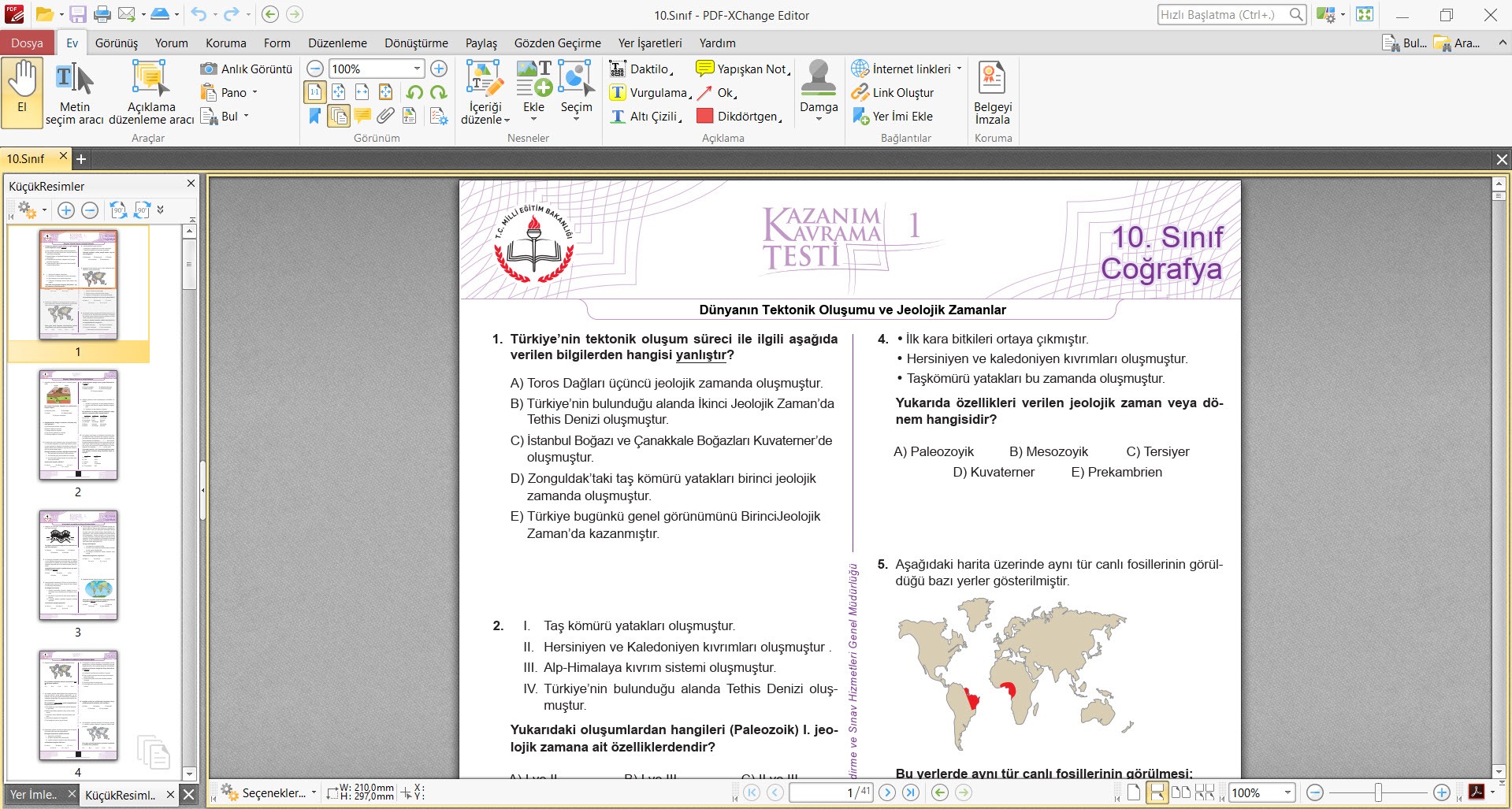Select page 3 thumbnail
Viewport: 1512px width, 809px height.
click(x=78, y=565)
